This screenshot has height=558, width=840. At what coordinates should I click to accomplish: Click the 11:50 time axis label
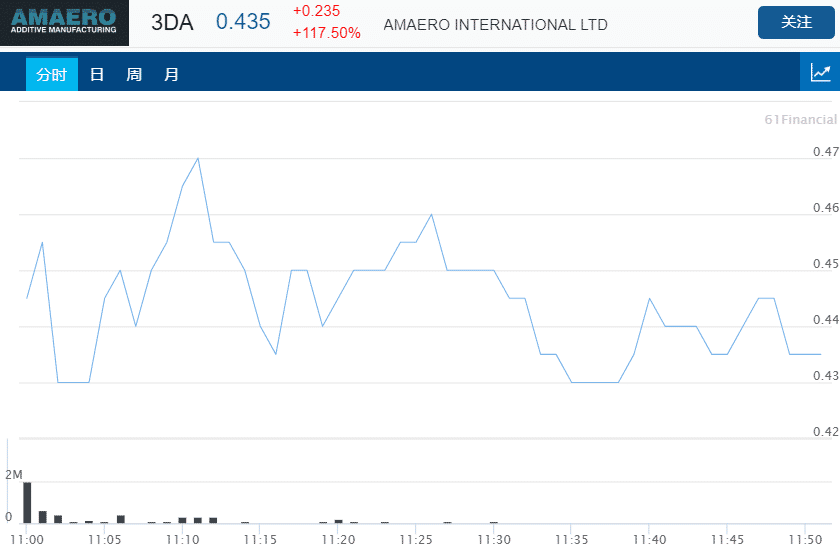(x=805, y=539)
